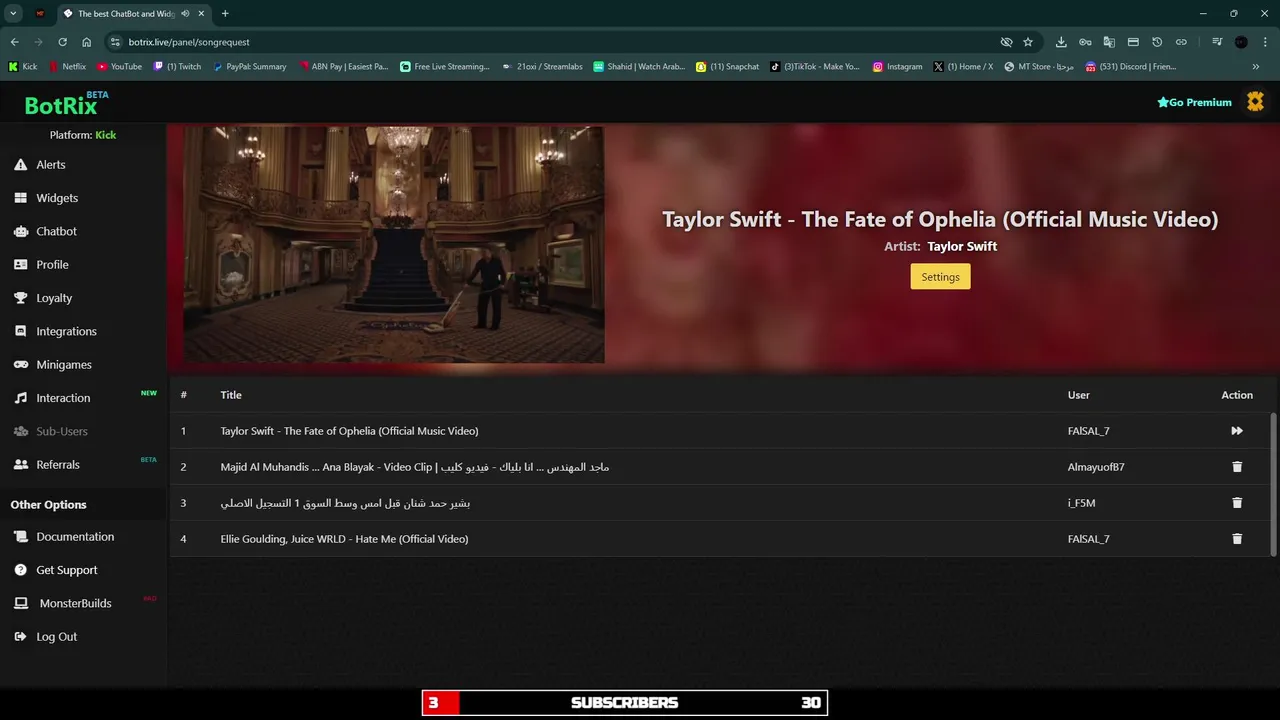The image size is (1280, 720).
Task: Open tab search dropdown arrow
Action: click(13, 13)
